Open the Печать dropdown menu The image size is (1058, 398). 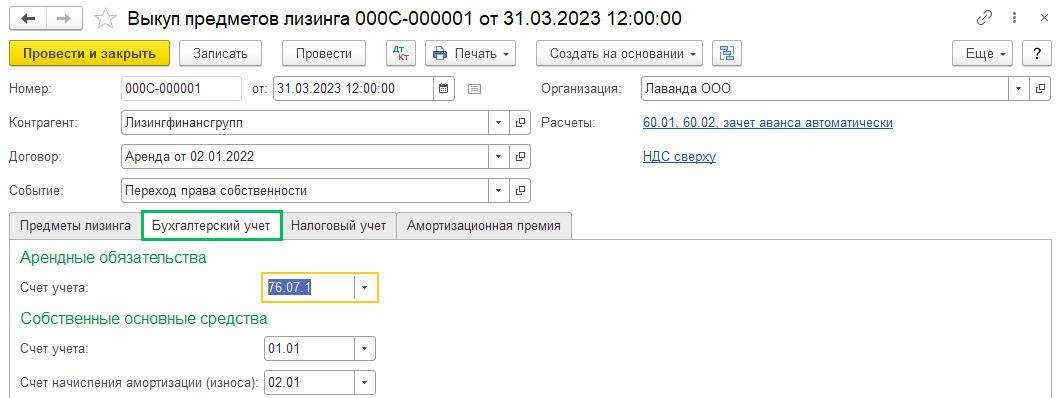click(x=470, y=53)
